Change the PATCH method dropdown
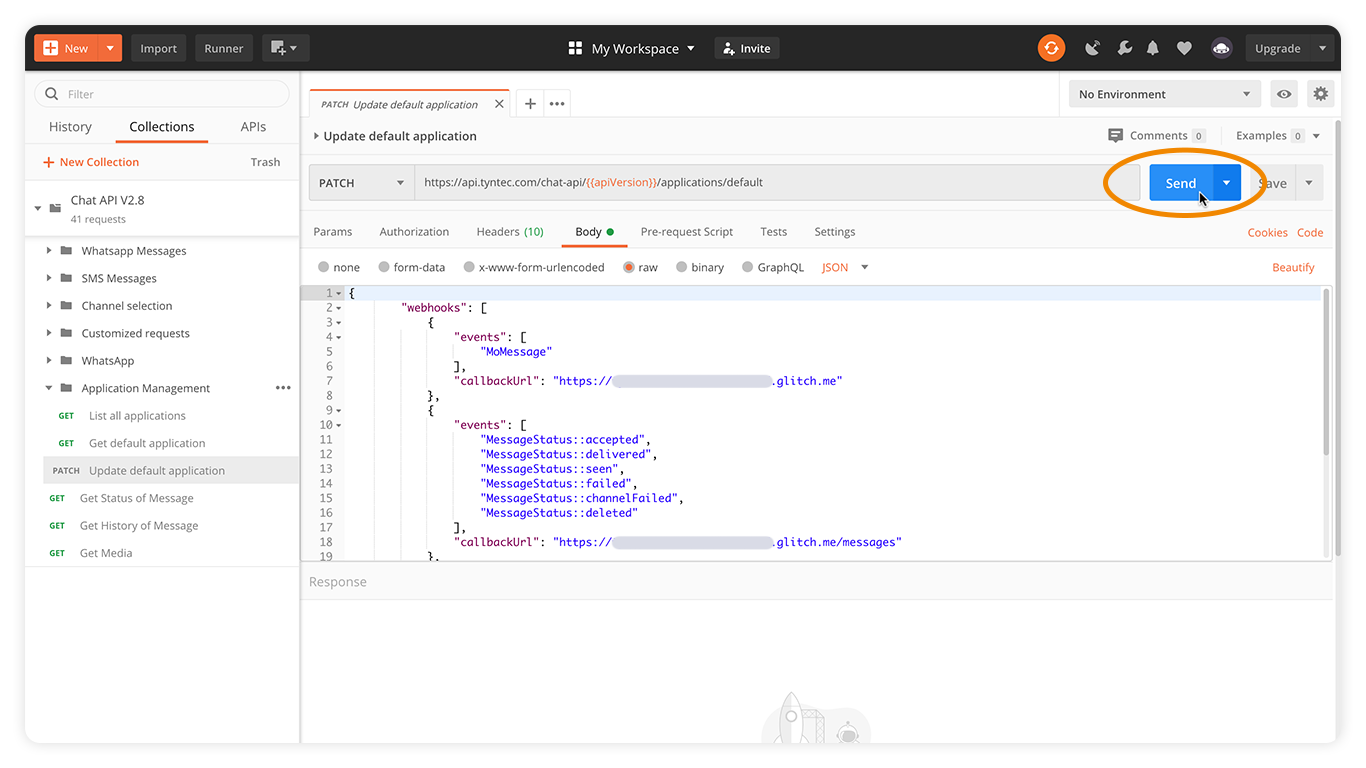The height and width of the screenshot is (768, 1366). 361,183
